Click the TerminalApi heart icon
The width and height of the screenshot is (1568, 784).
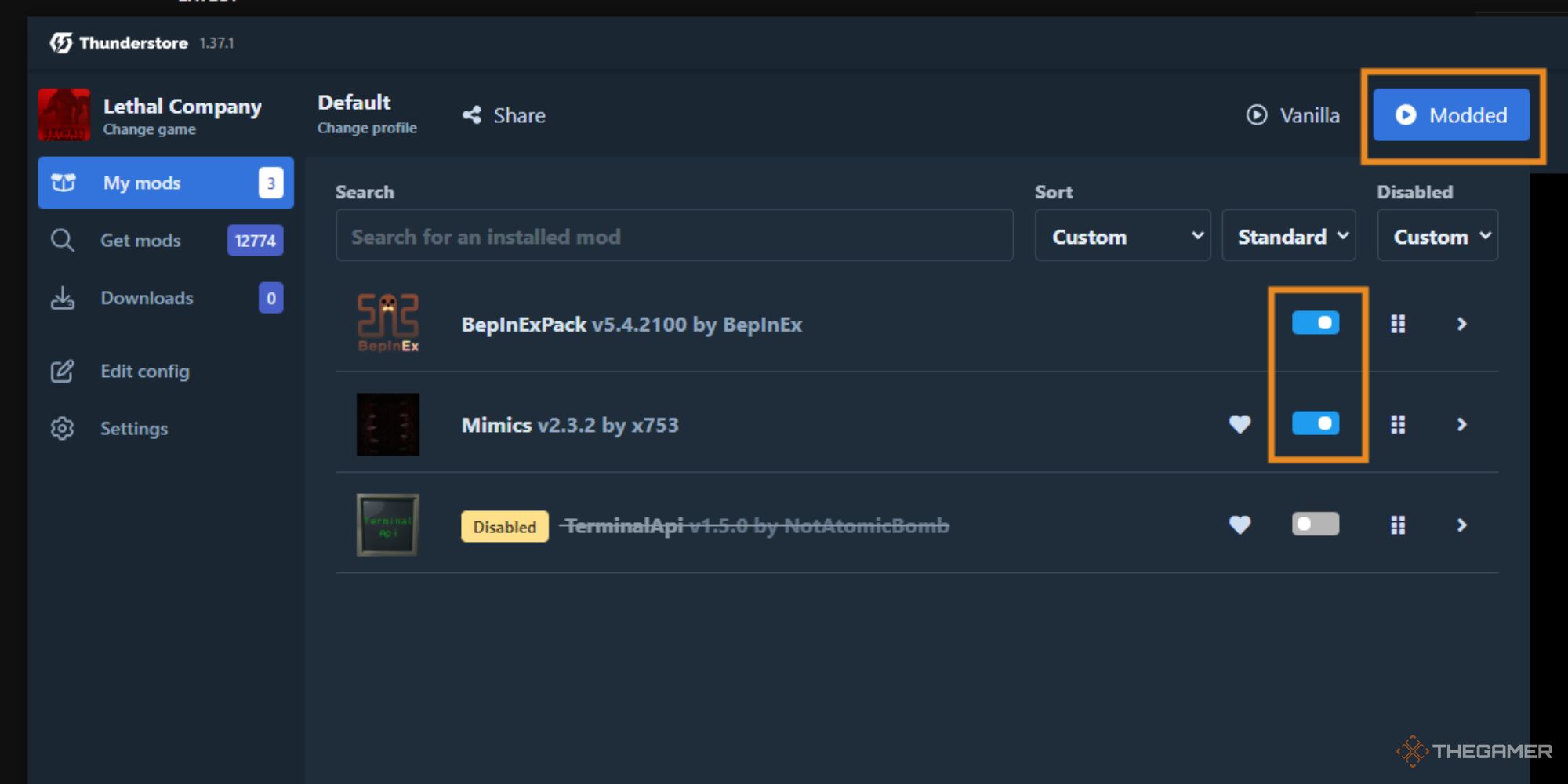(1240, 524)
